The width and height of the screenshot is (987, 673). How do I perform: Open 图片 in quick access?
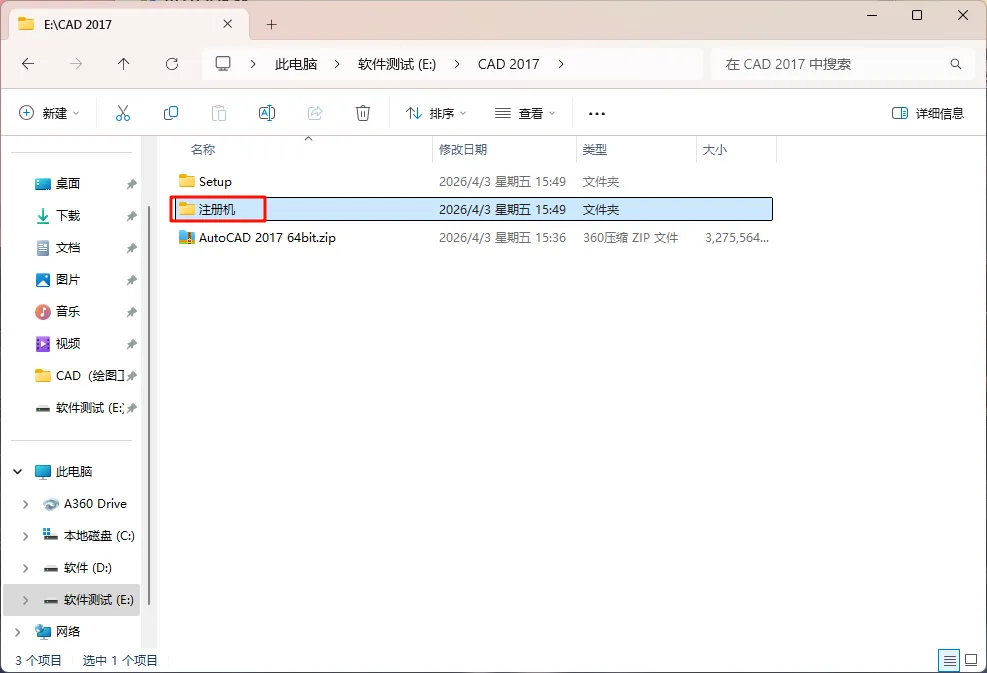pos(67,280)
